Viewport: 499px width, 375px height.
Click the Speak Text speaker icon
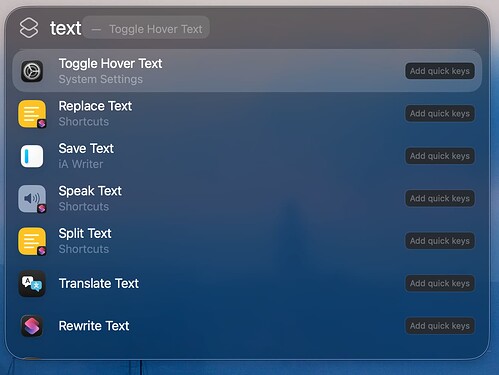click(x=32, y=199)
